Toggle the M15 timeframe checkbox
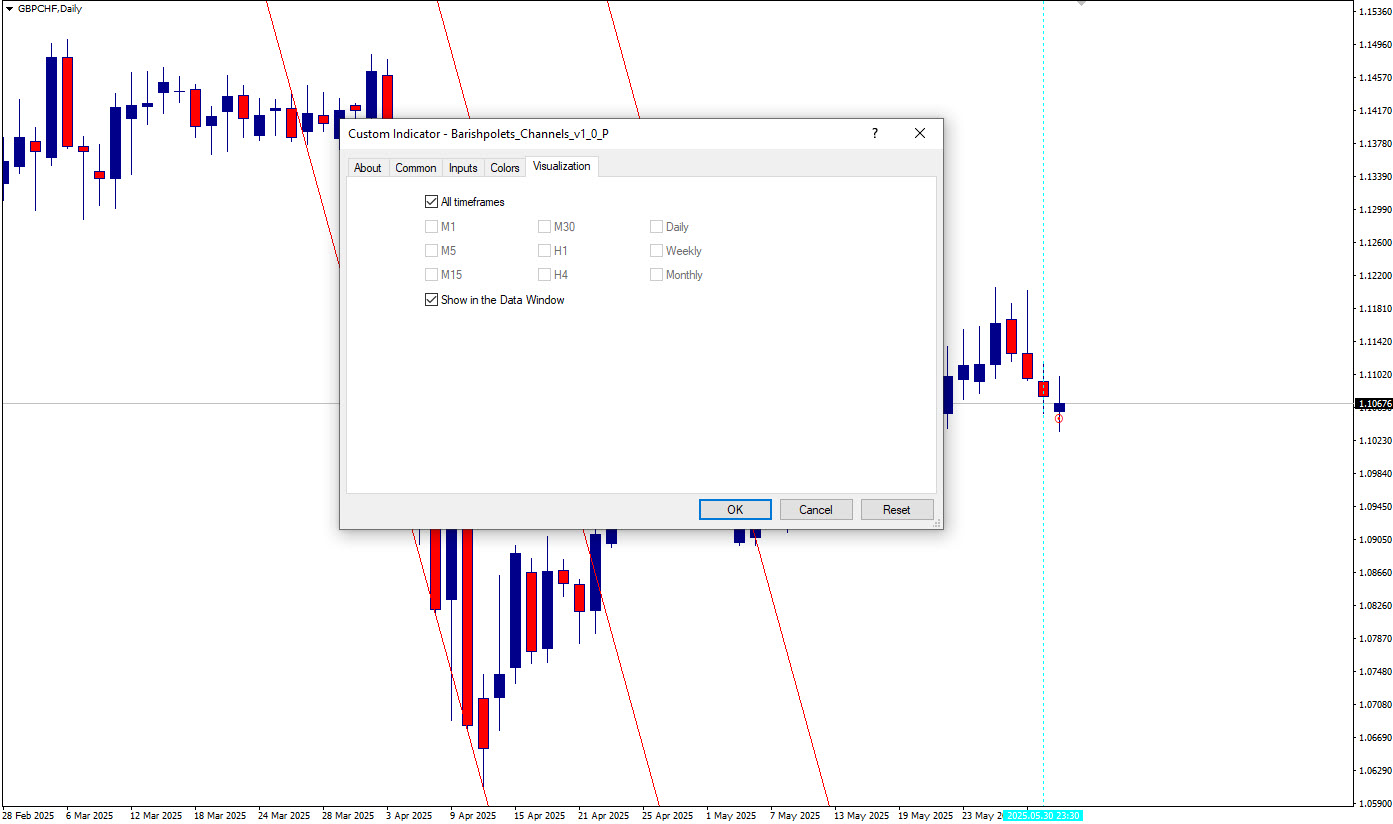Image resolution: width=1393 pixels, height=824 pixels. tap(431, 275)
